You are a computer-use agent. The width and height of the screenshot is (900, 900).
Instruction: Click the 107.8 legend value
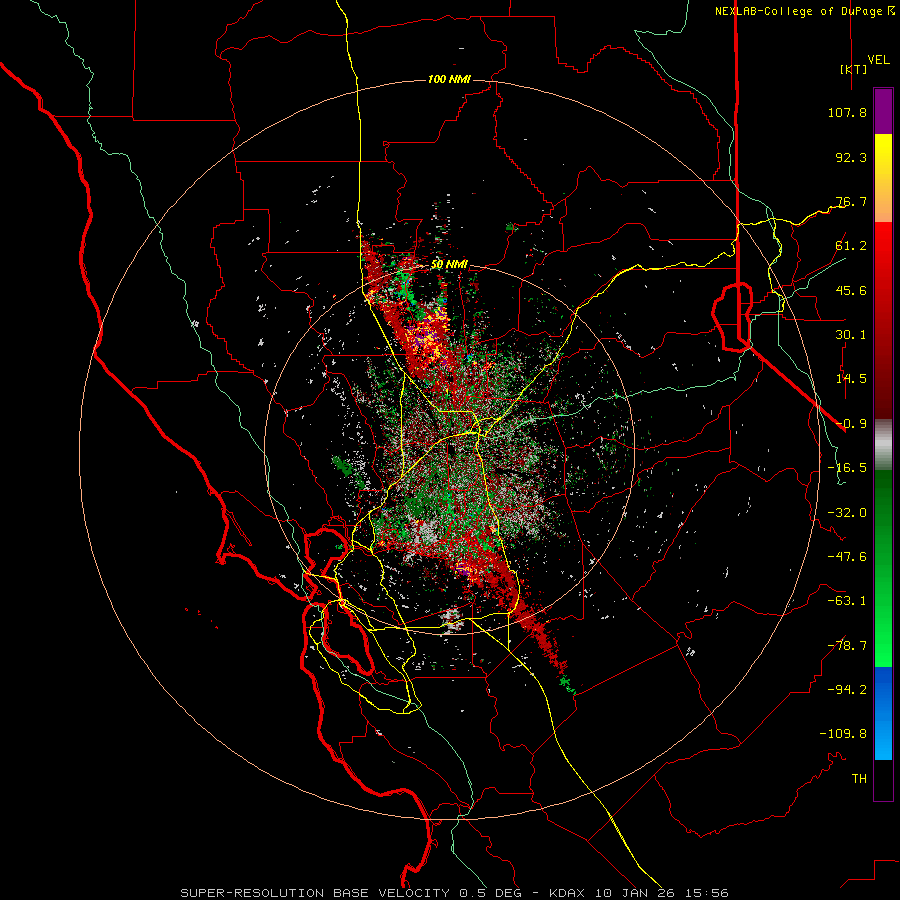point(847,112)
